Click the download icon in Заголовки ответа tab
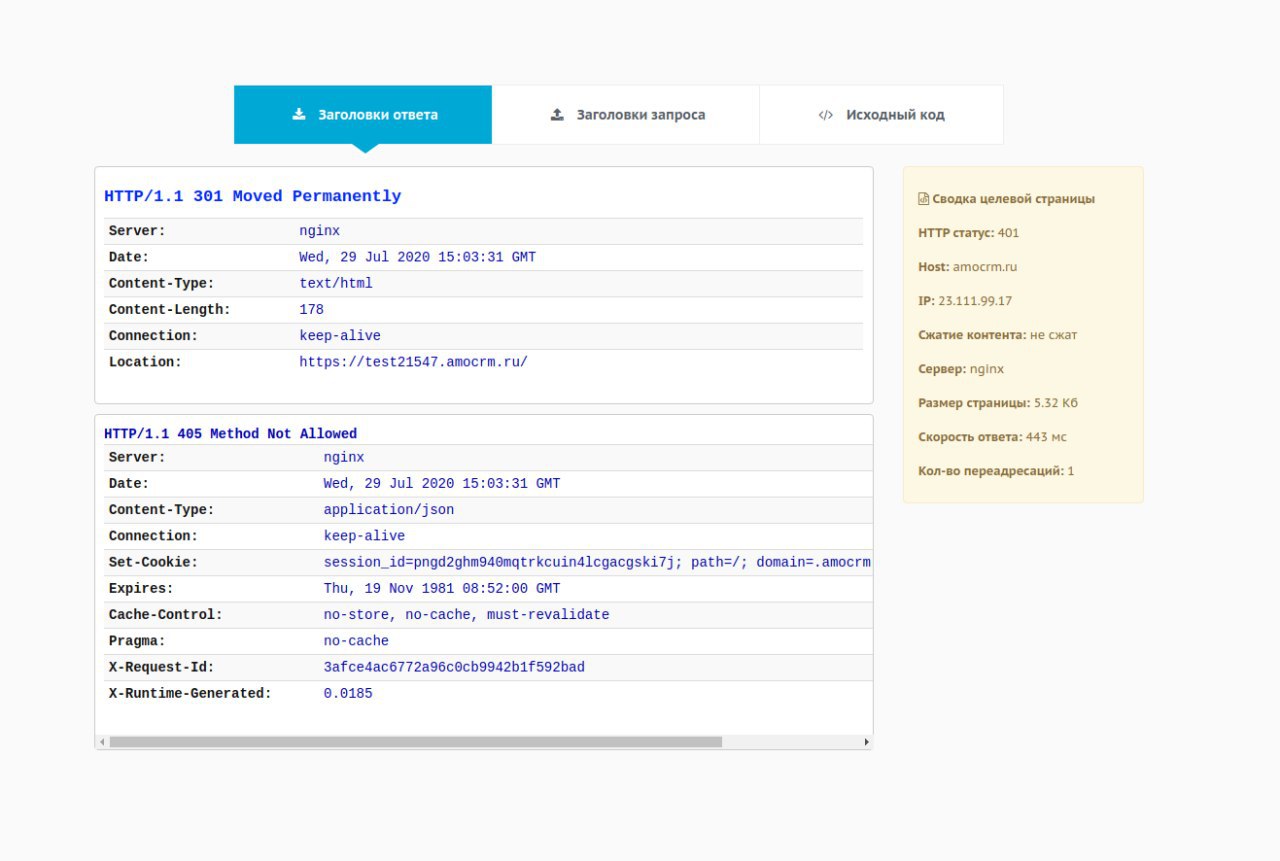Image resolution: width=1280 pixels, height=861 pixels. [298, 114]
